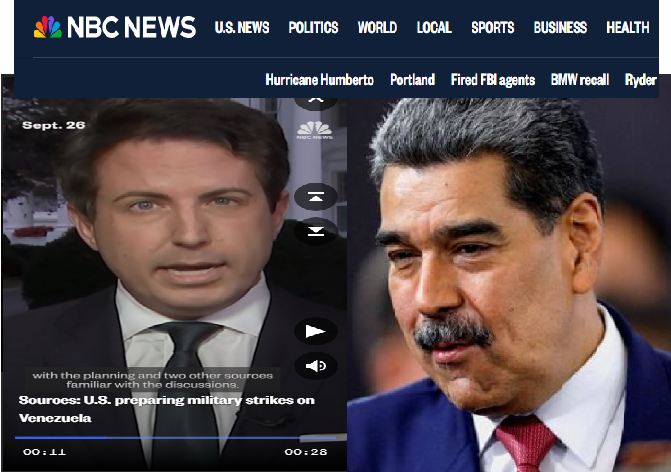671x472 pixels.
Task: Open the U.S. News section
Action: (x=242, y=28)
